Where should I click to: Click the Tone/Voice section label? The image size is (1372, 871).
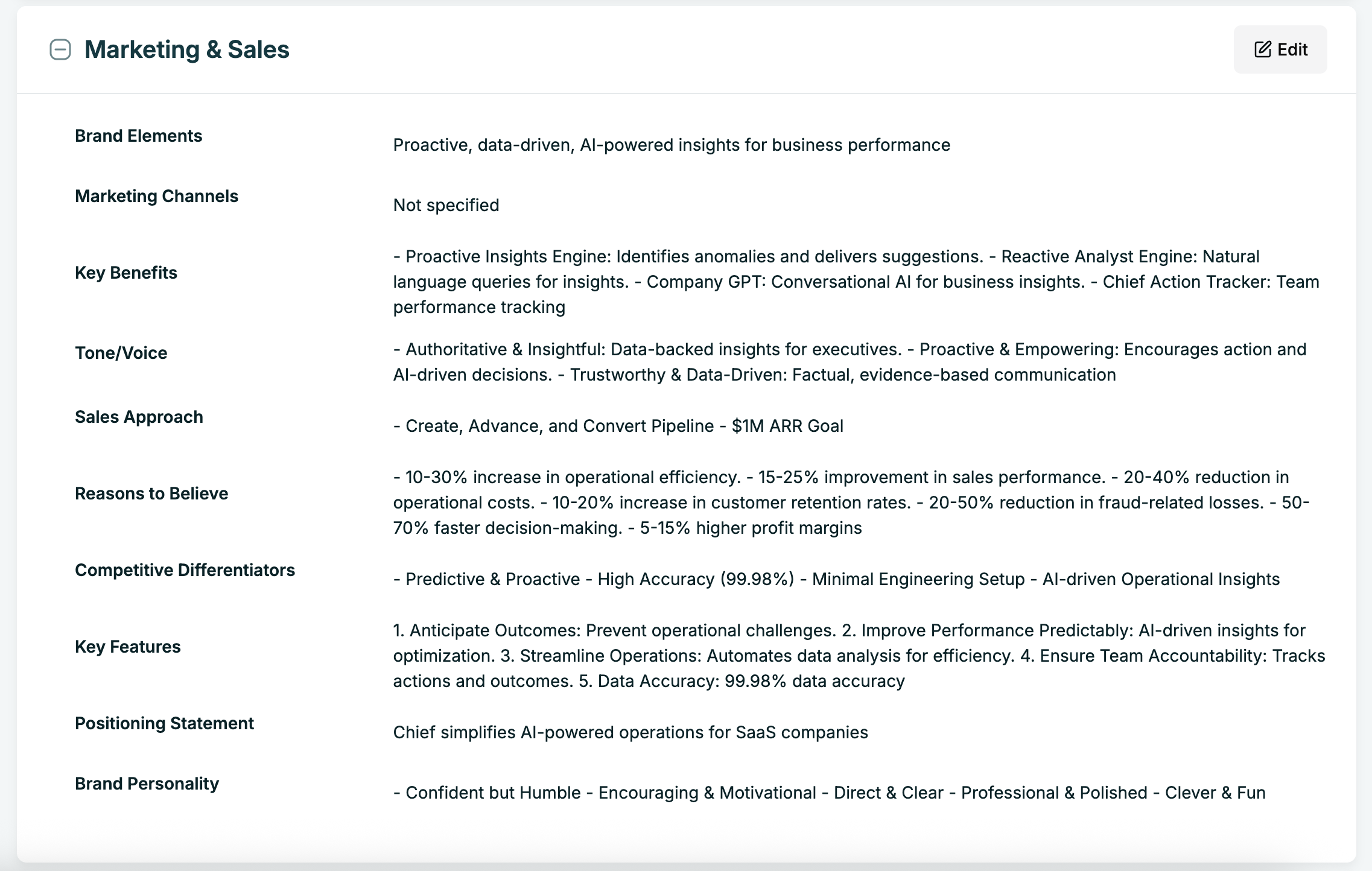(x=121, y=353)
